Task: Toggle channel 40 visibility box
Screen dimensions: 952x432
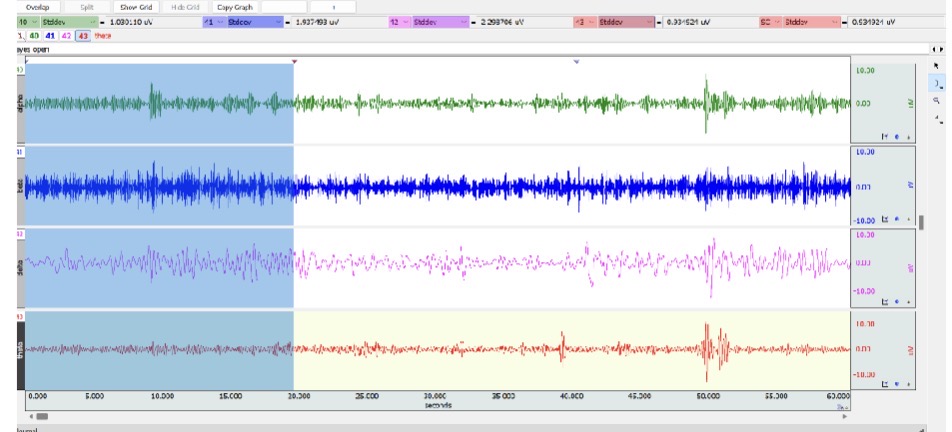Action: [35, 35]
